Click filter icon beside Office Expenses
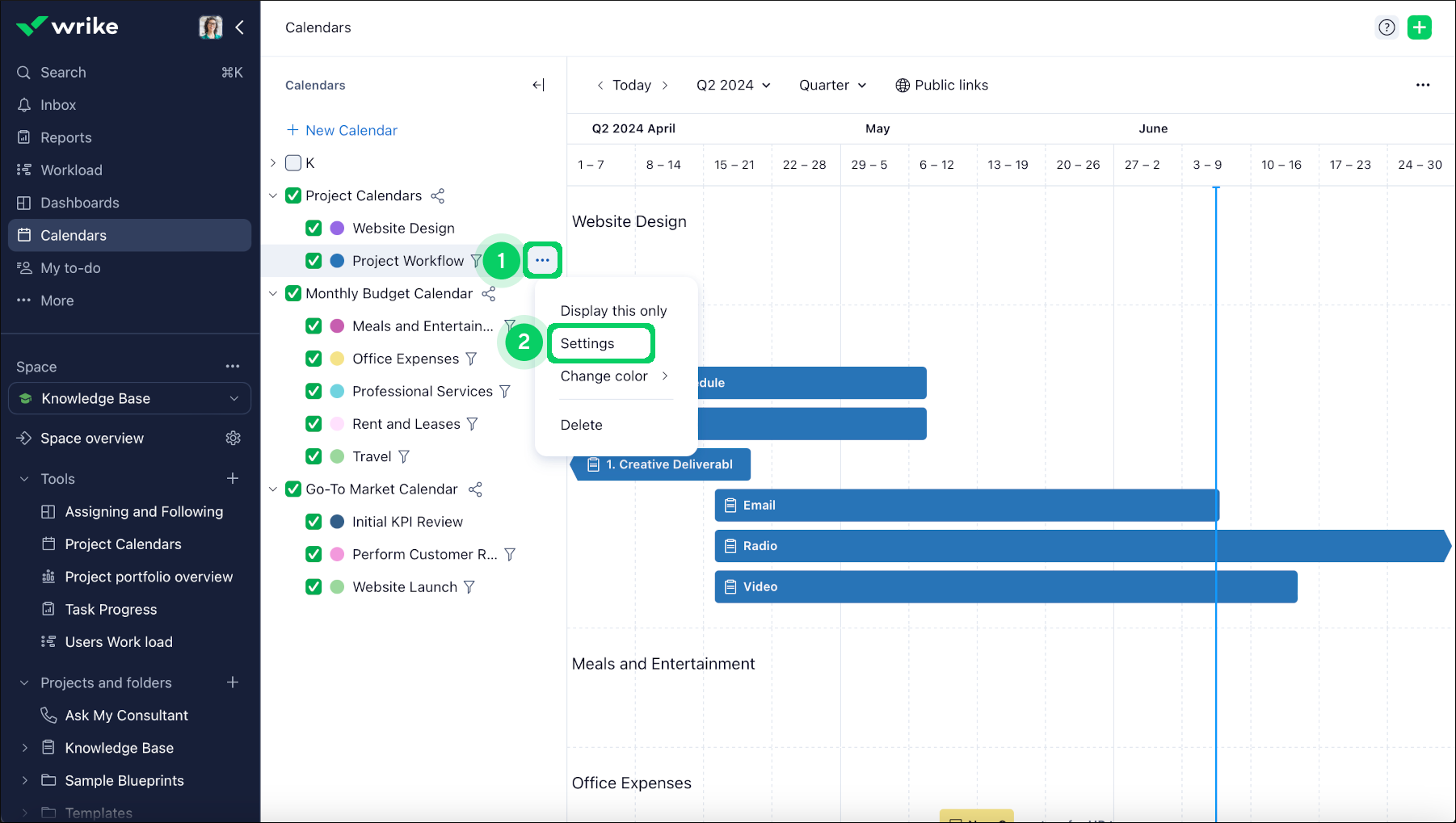The image size is (1456, 823). (471, 359)
